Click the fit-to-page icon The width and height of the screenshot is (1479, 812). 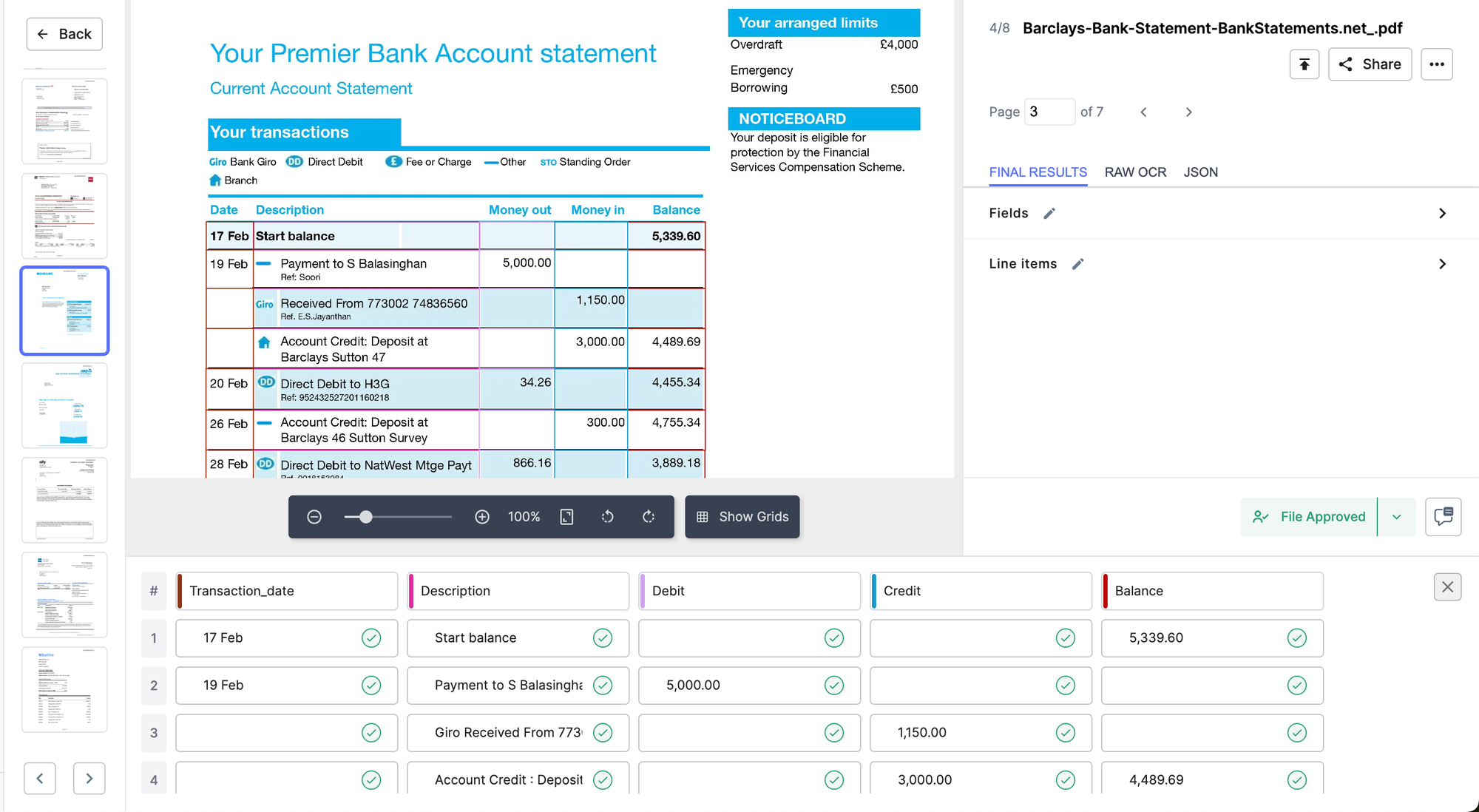coord(567,517)
